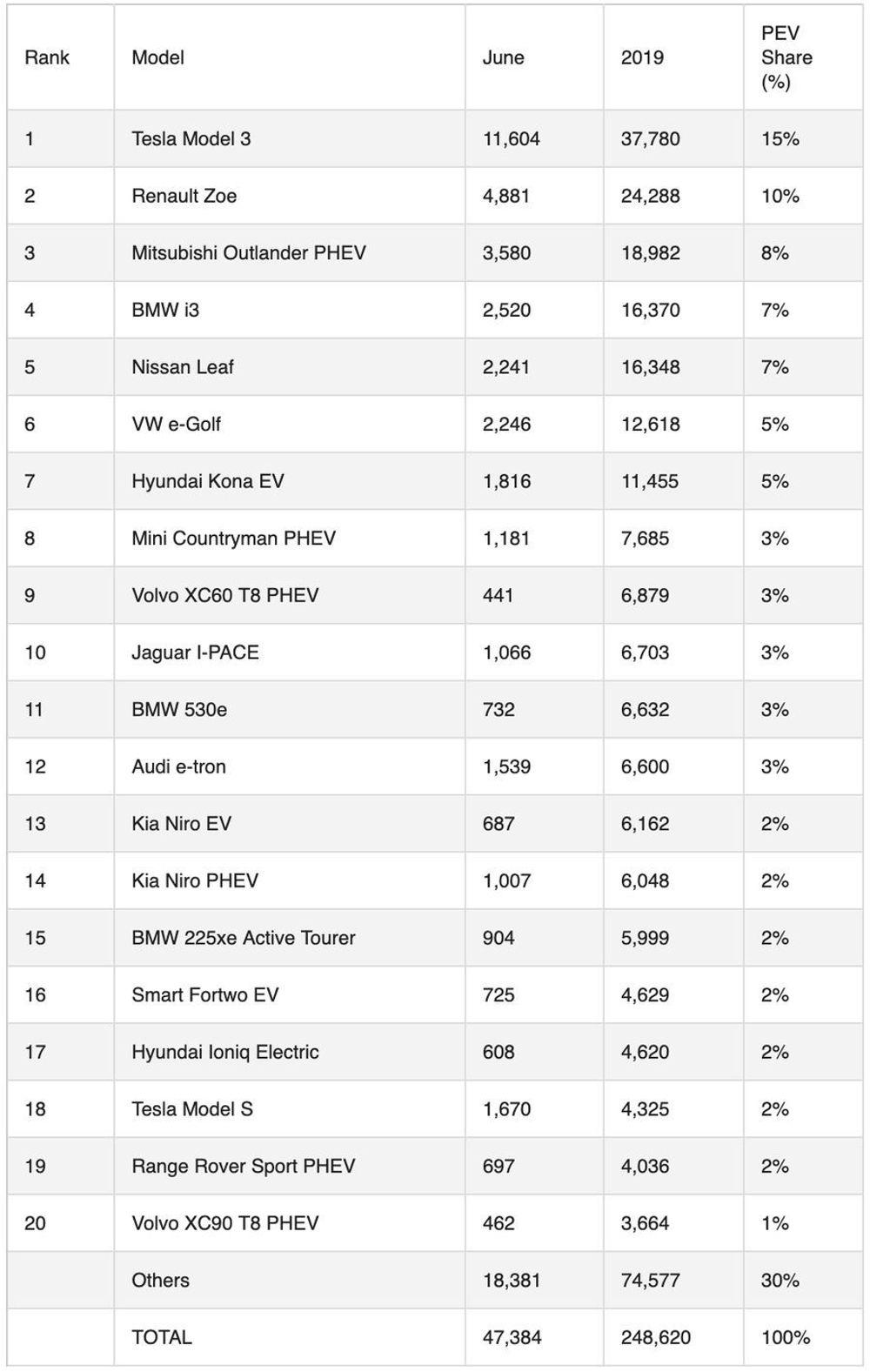Screen dimensions: 870x1372
Task: Click the Jaguar I-PACE model cell
Action: 196,653
